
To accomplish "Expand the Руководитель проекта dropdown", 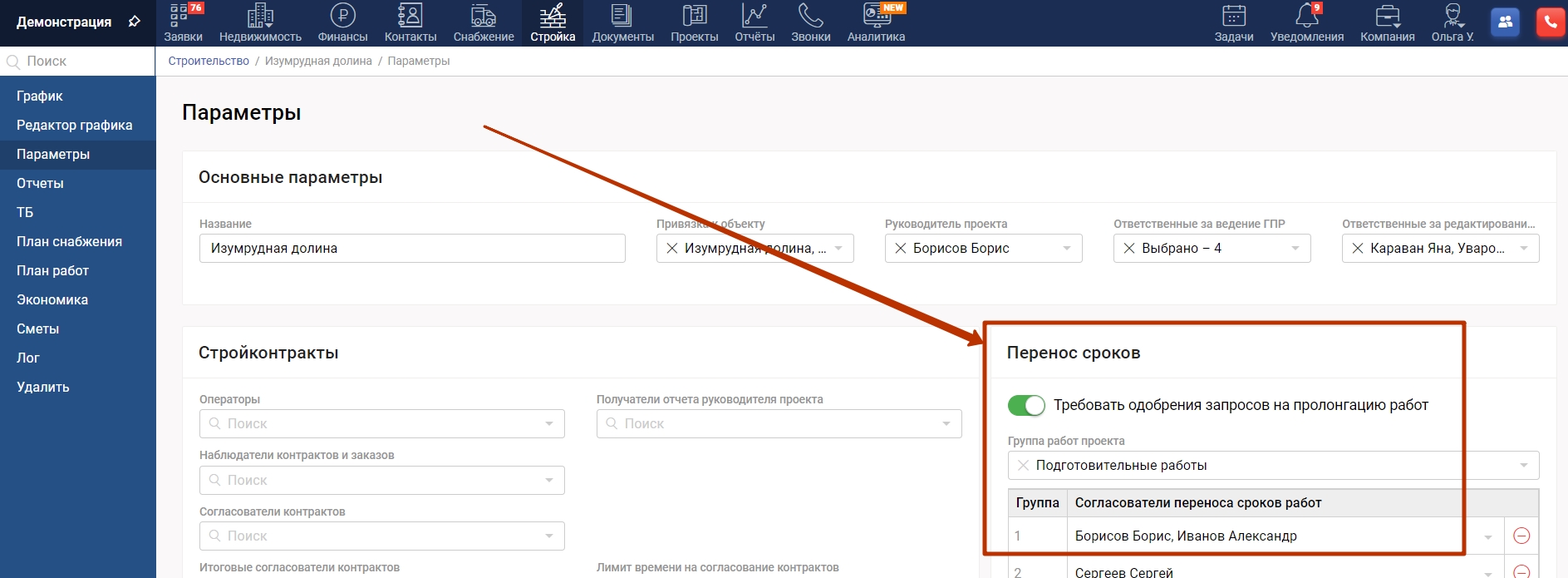I will coord(1067,248).
